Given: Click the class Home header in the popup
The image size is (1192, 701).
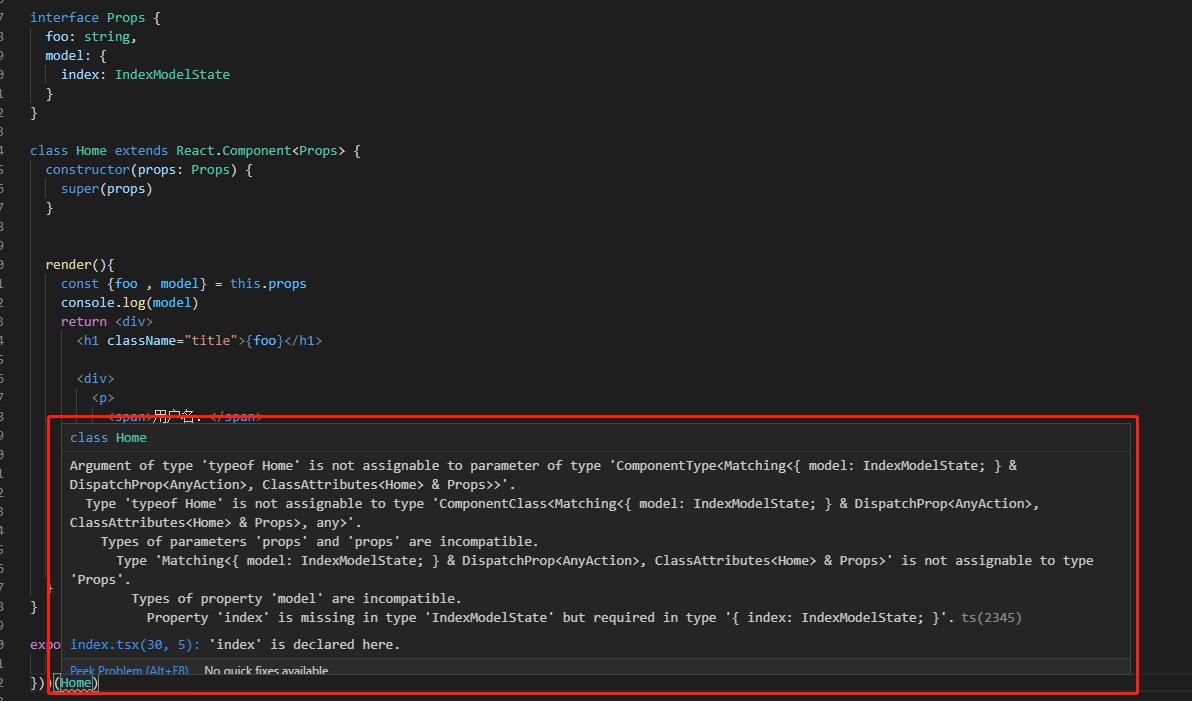Looking at the screenshot, I should coord(108,437).
